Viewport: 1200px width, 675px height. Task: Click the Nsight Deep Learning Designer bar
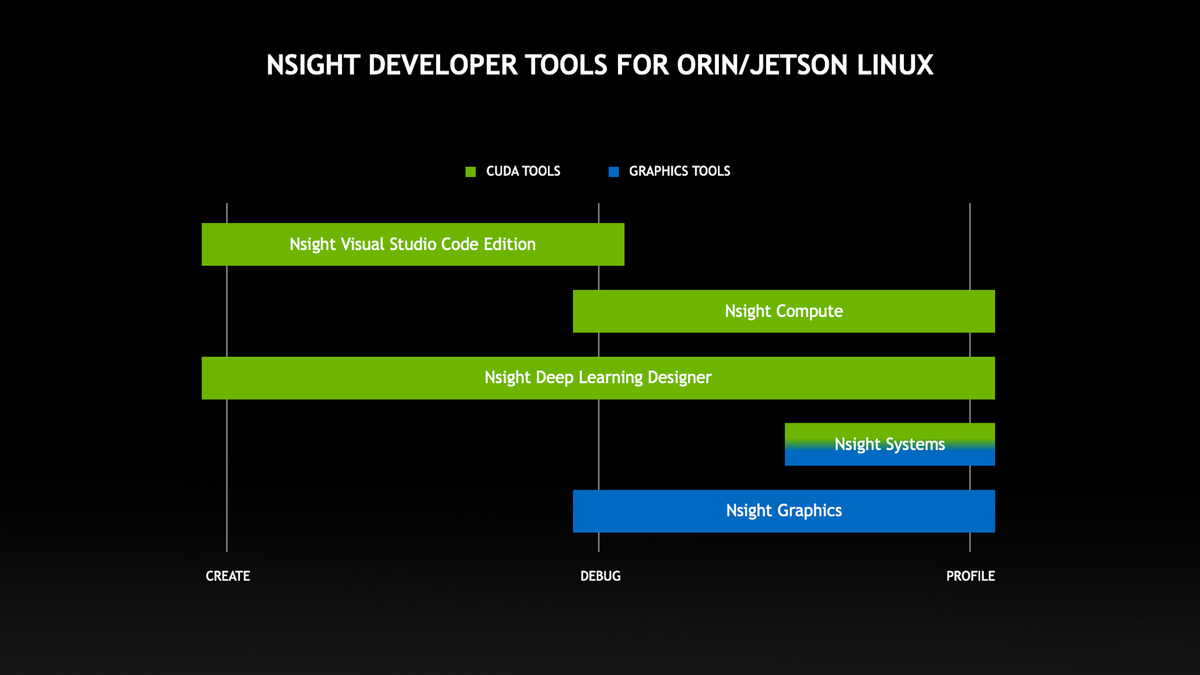click(x=597, y=378)
